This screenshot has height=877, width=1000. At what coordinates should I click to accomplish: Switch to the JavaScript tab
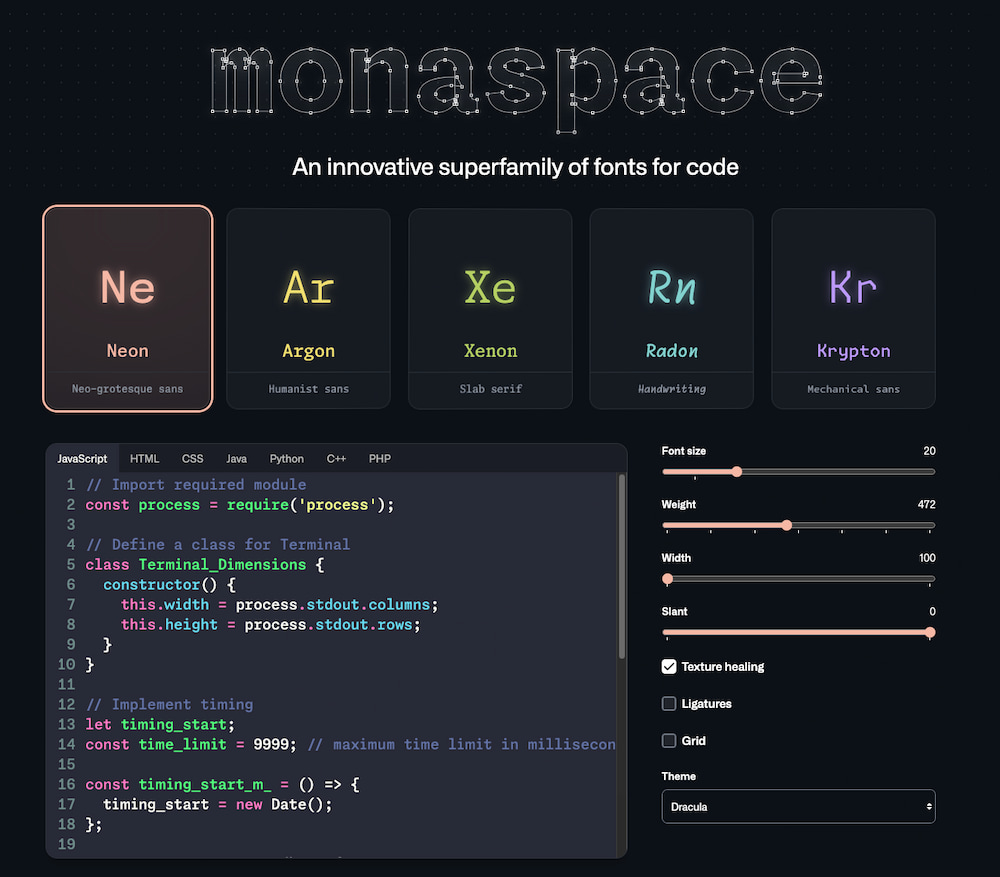coord(82,459)
